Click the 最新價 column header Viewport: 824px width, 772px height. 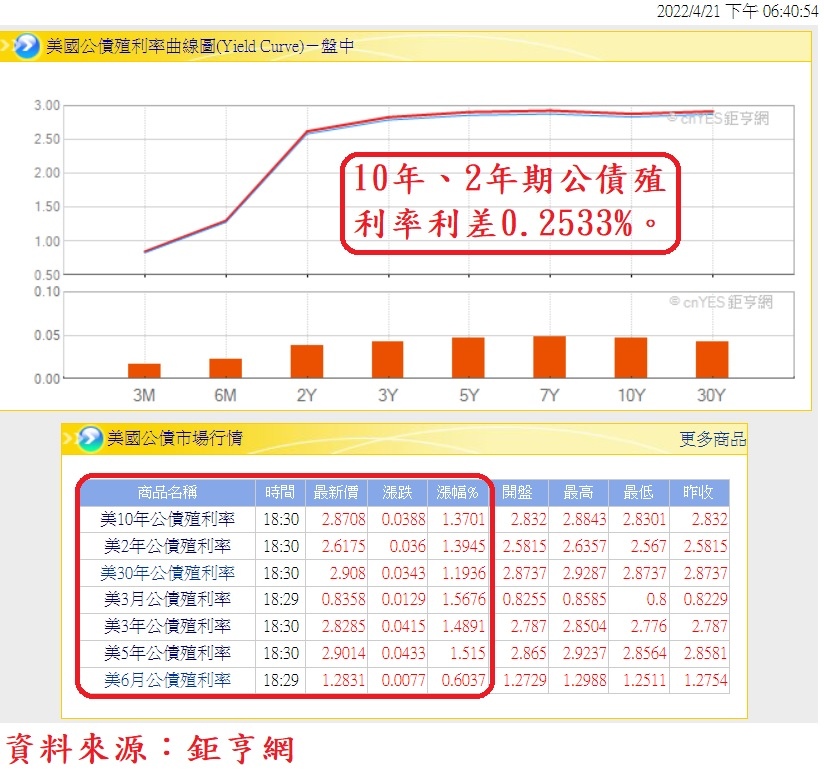[336, 492]
